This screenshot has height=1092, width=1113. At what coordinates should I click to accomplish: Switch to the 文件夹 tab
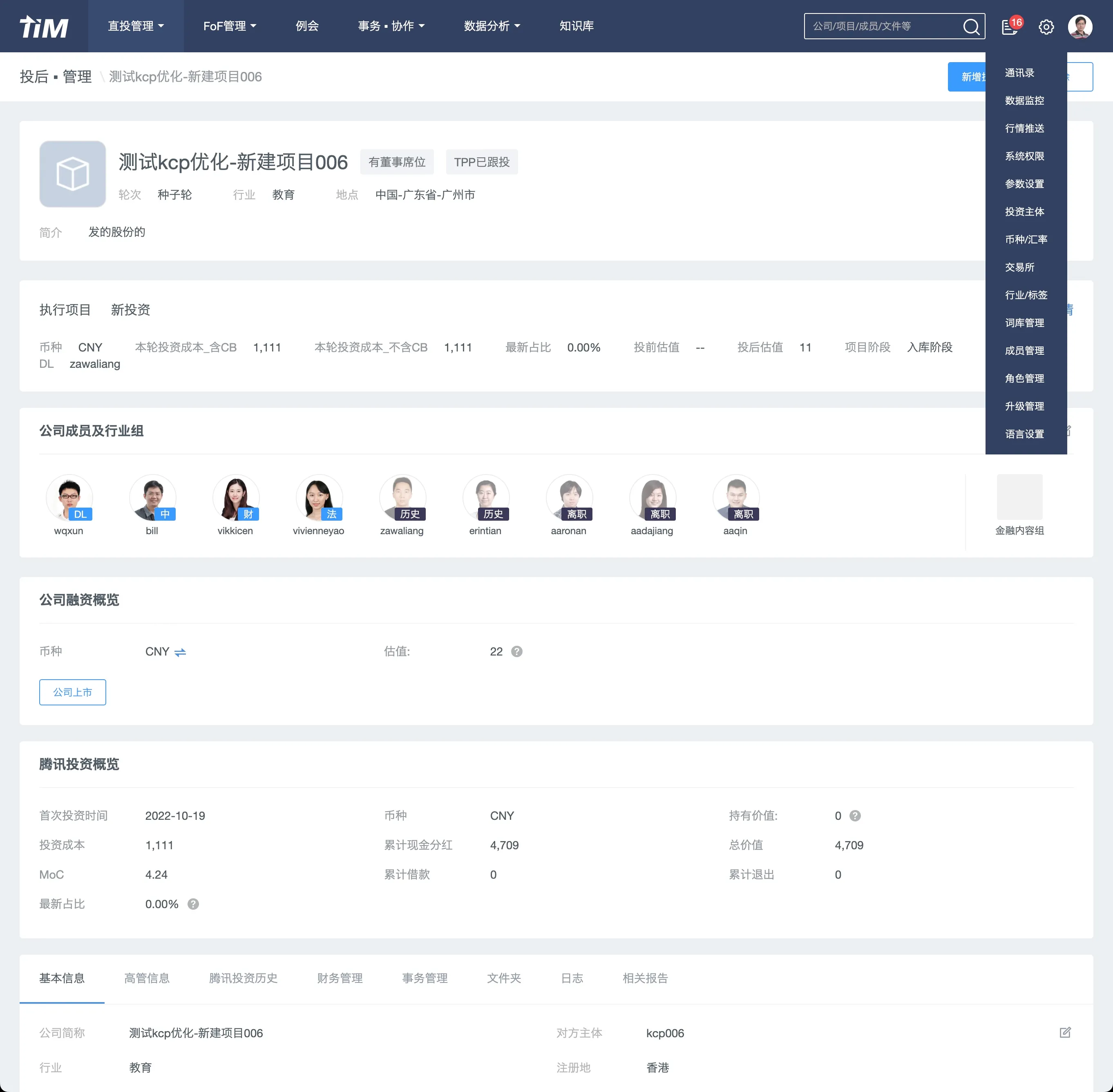(x=504, y=978)
